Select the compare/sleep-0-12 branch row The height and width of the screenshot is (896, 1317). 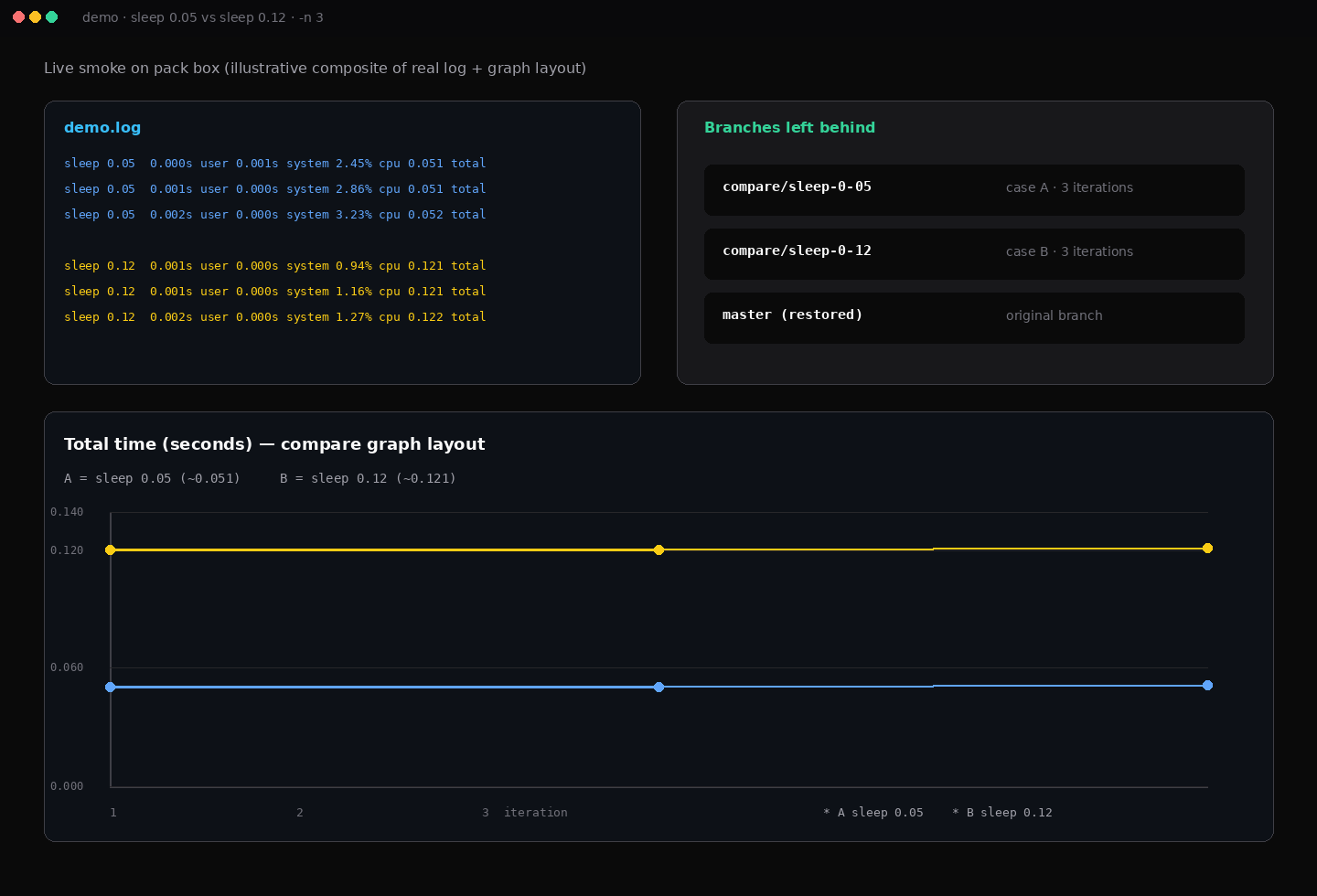[x=974, y=254]
